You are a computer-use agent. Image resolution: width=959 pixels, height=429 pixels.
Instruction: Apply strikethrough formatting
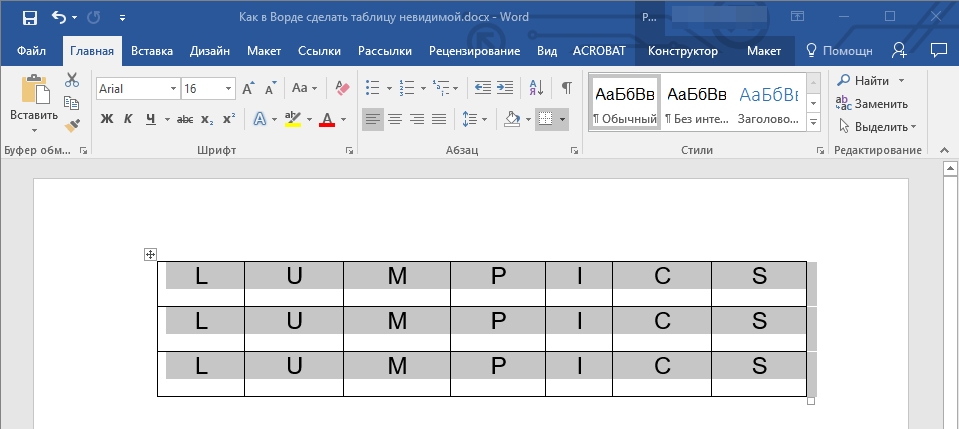click(x=185, y=120)
